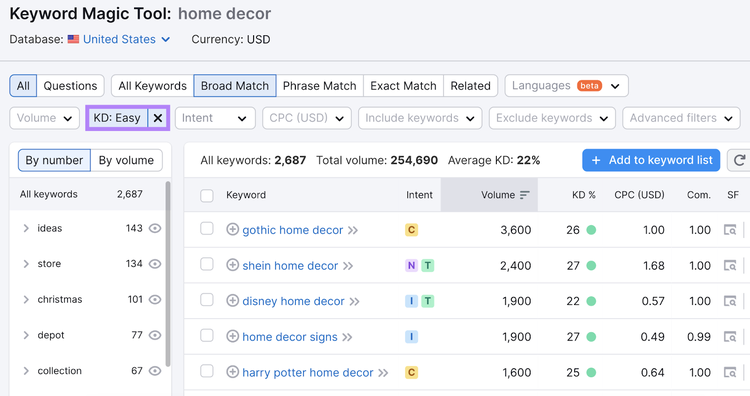Open double-arrow next to disney home decor

354,302
